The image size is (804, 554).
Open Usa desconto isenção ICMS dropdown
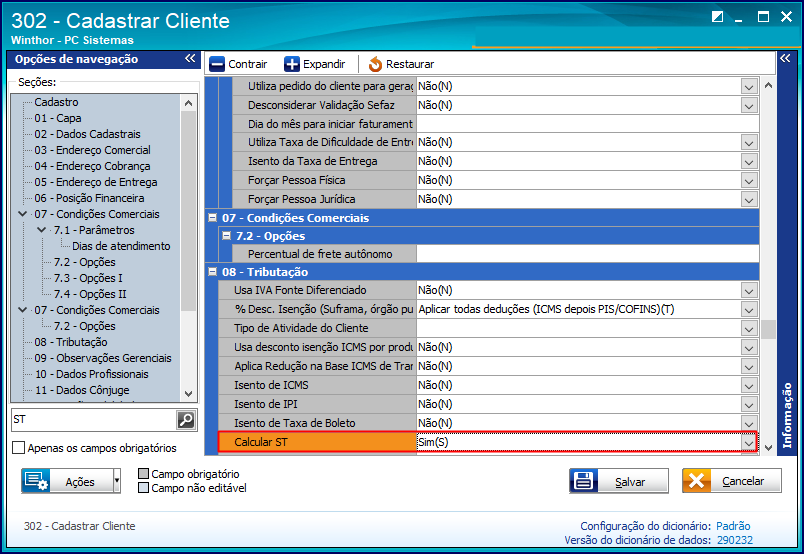749,347
